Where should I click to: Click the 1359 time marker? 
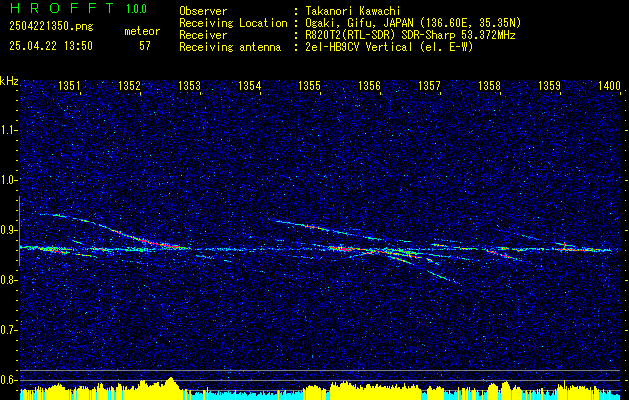550,85
